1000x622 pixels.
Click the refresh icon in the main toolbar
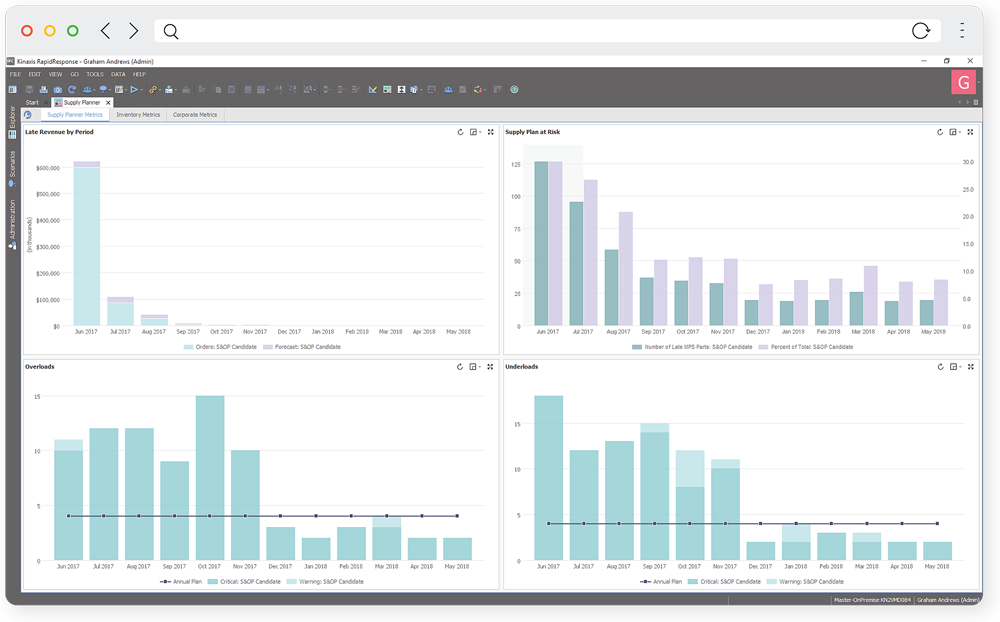click(71, 89)
